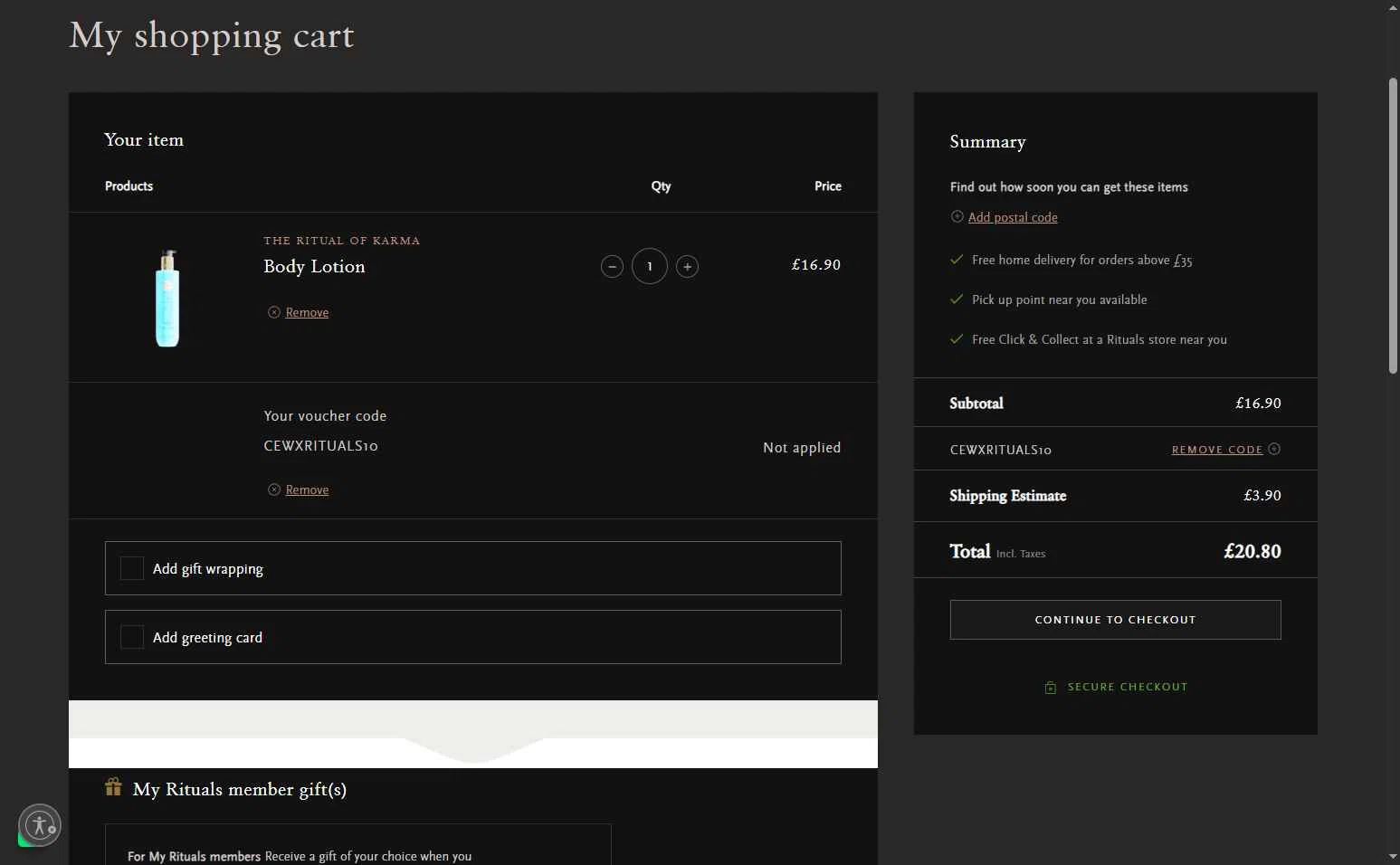
Task: Click the plus icon beside Add postal code
Action: [957, 216]
